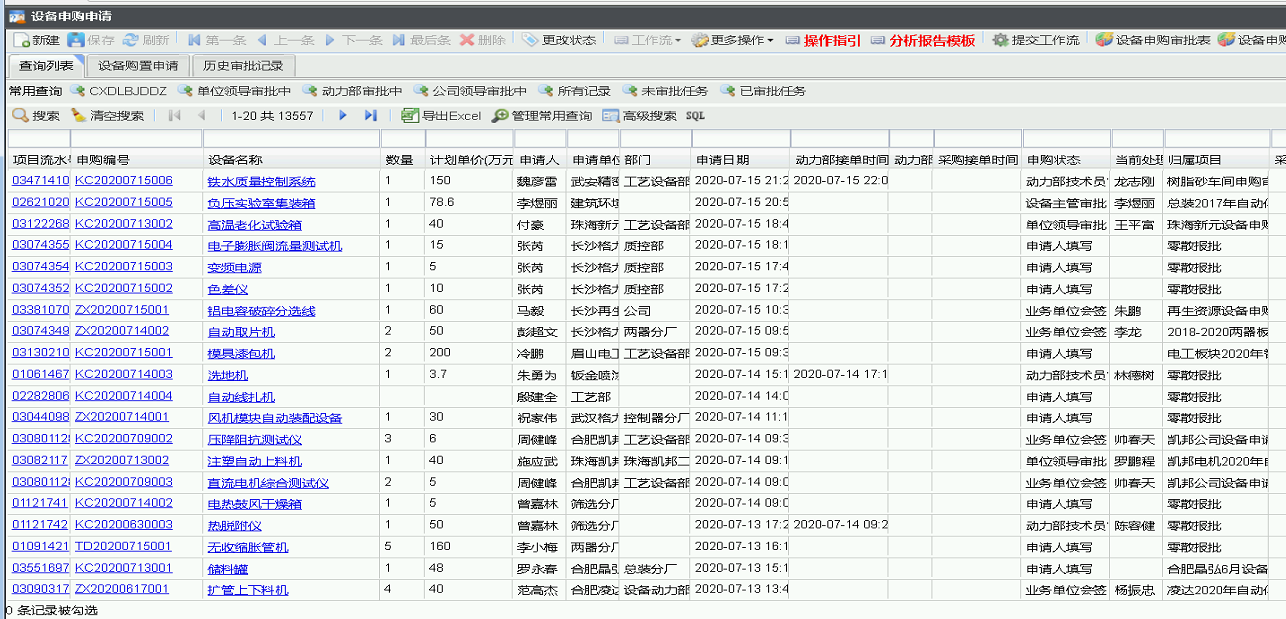Run the 公司领导审批中 saved query

[469, 91]
